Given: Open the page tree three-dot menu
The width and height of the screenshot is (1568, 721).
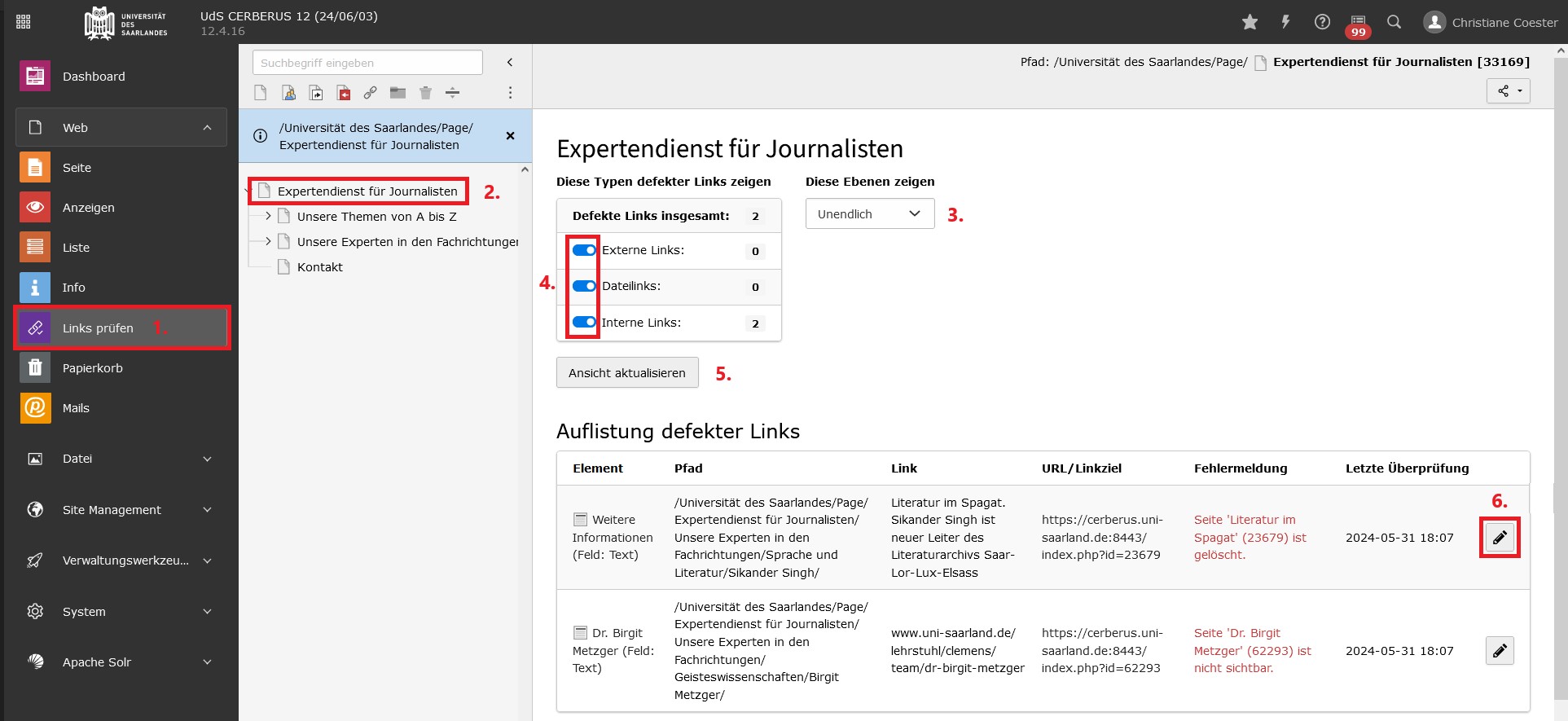Looking at the screenshot, I should [511, 93].
